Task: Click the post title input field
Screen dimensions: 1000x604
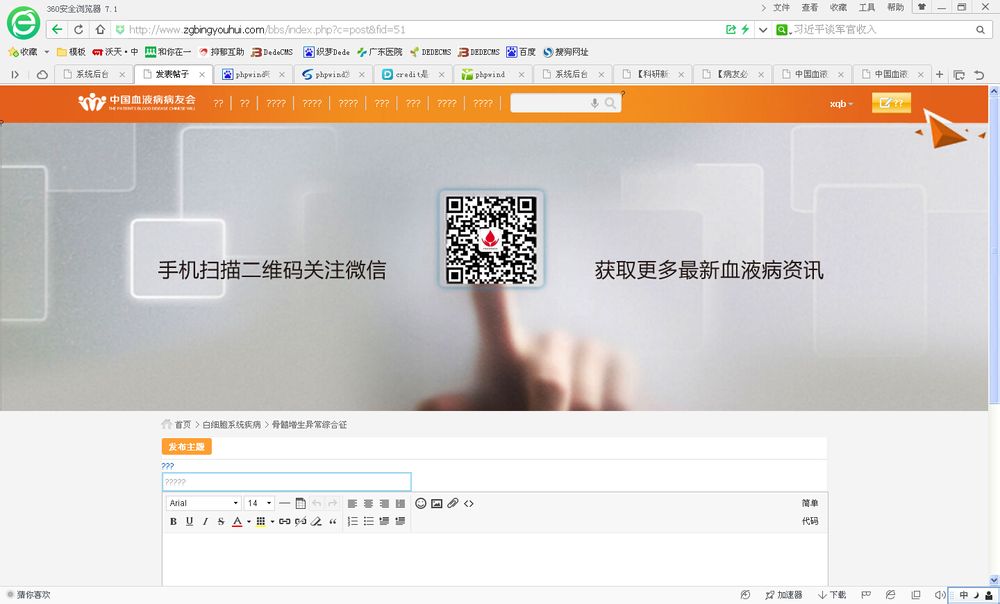Action: pyautogui.click(x=286, y=482)
